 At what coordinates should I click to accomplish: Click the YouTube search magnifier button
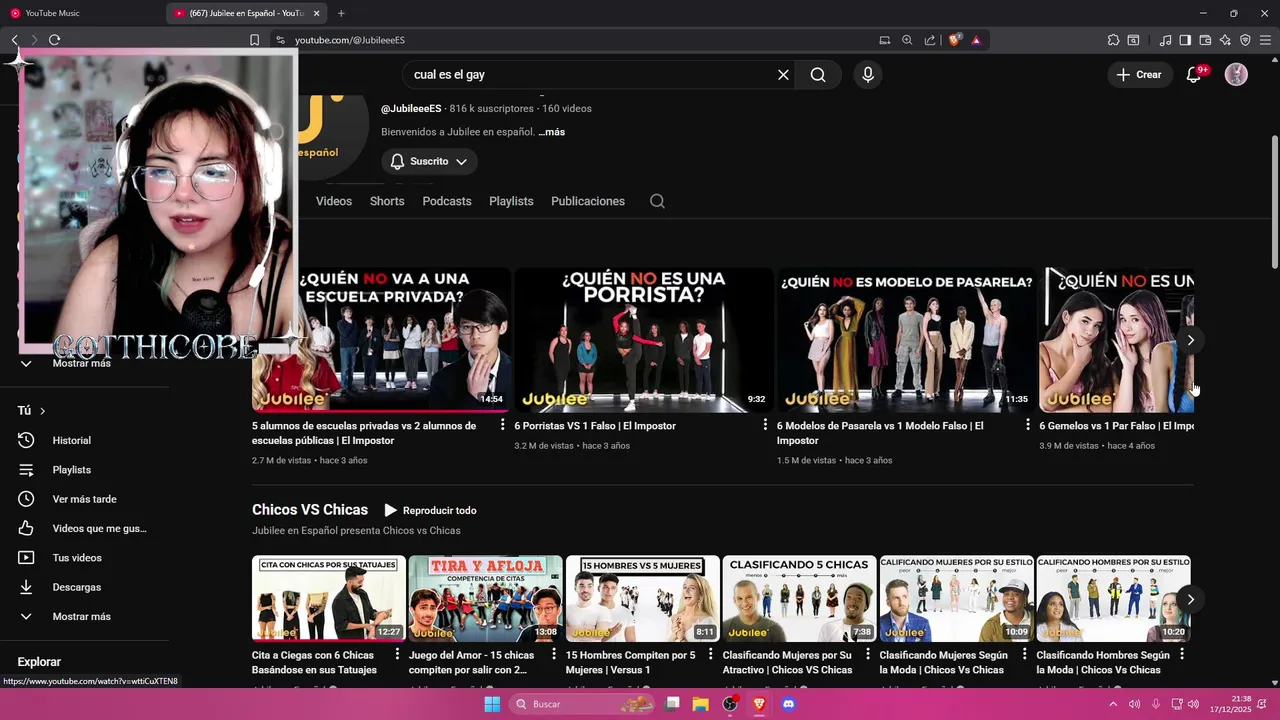tap(818, 75)
